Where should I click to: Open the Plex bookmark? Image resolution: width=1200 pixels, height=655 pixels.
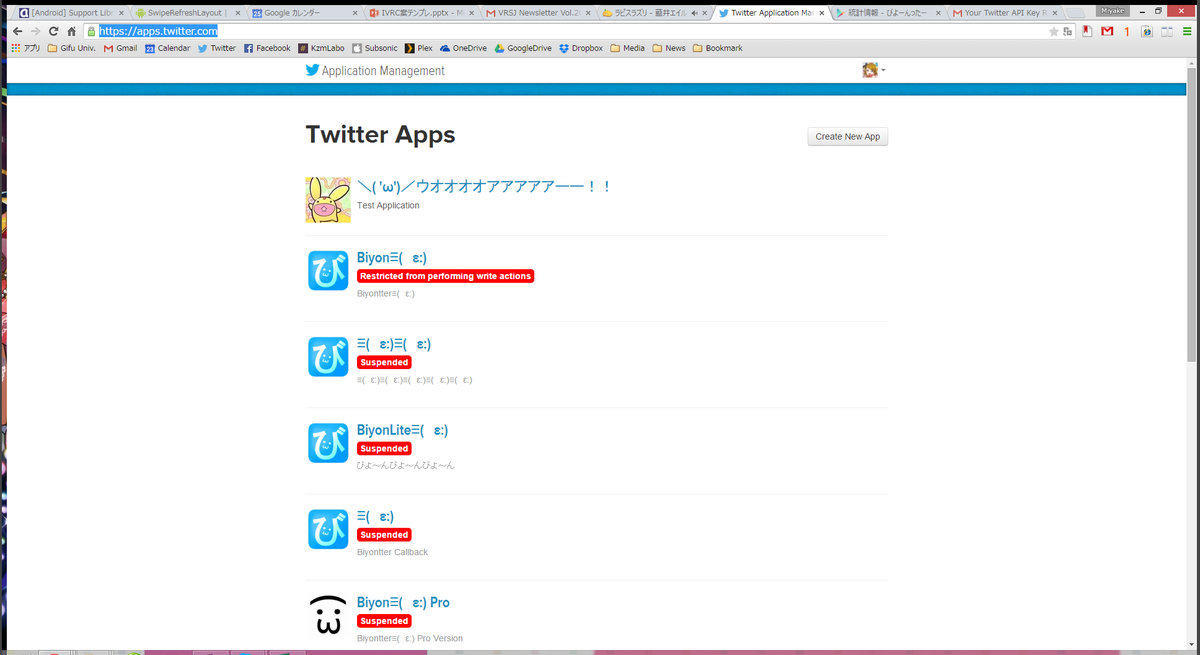[x=419, y=48]
